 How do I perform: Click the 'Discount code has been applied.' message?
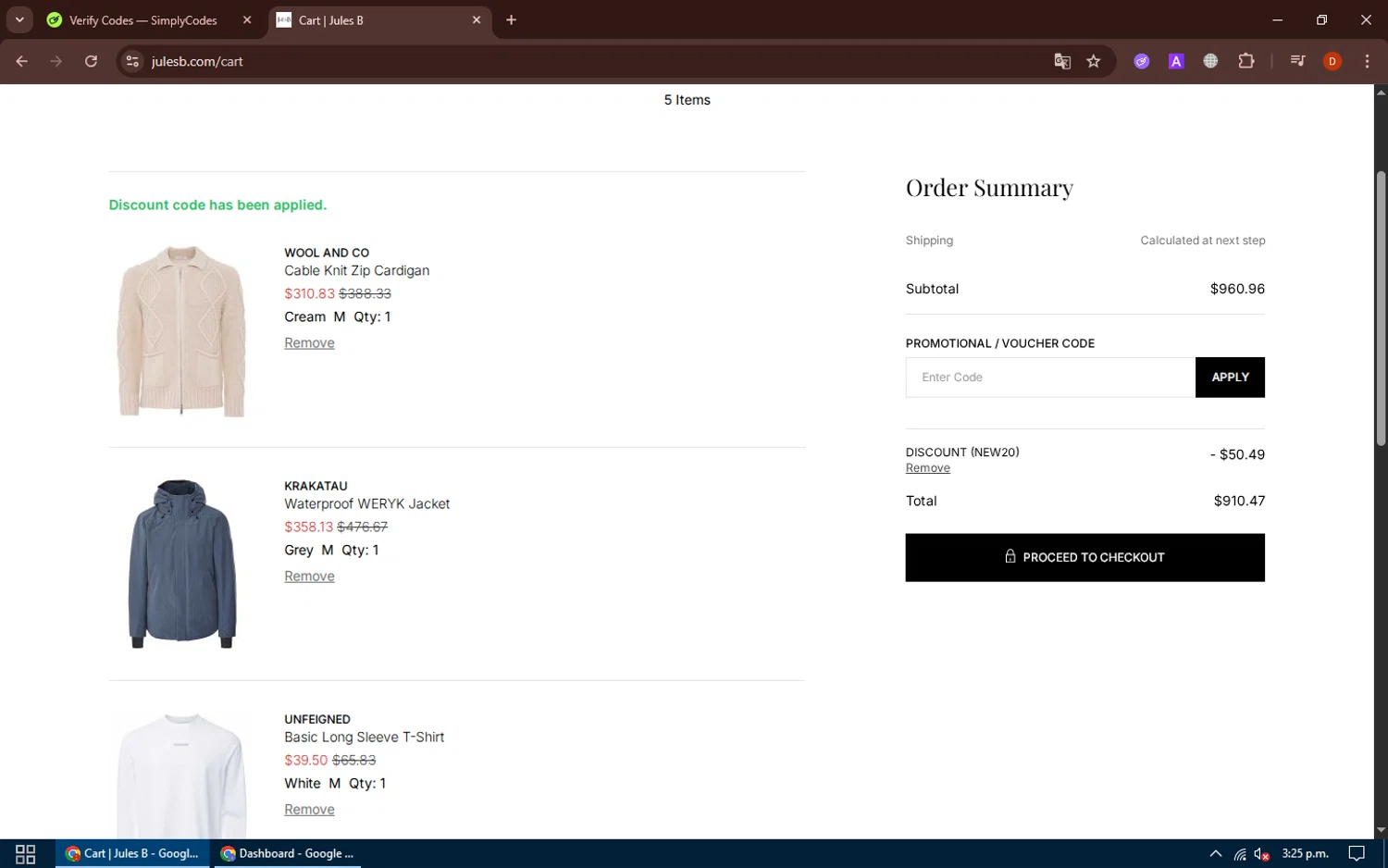[x=217, y=205]
